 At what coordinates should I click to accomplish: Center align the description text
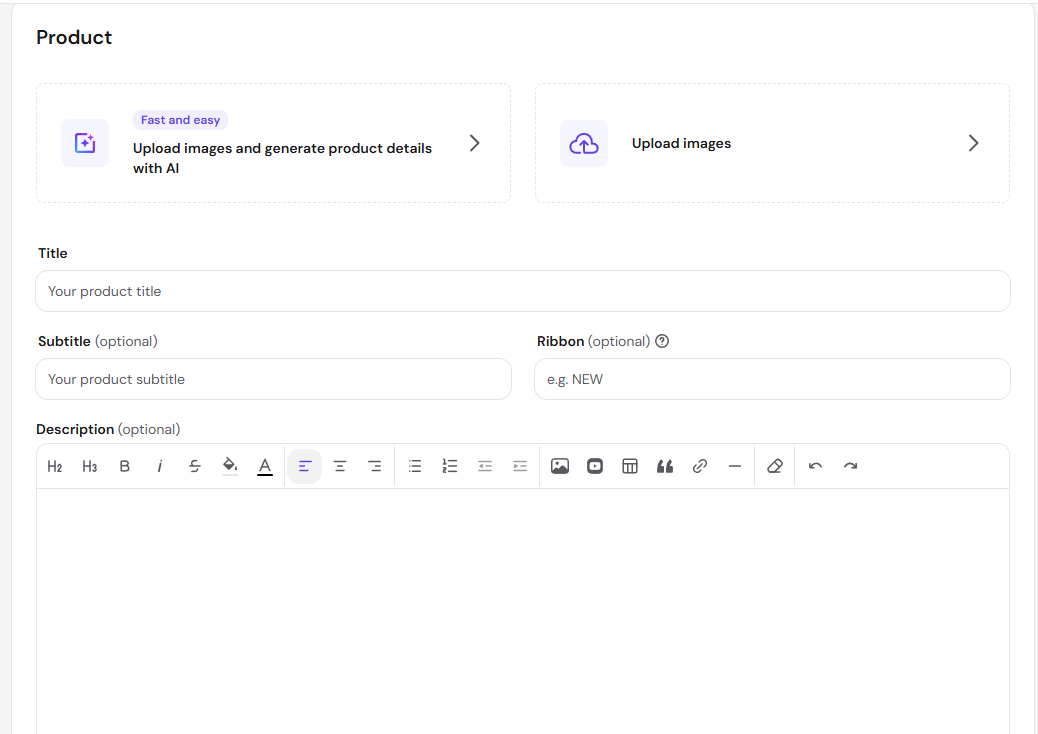pyautogui.click(x=340, y=467)
